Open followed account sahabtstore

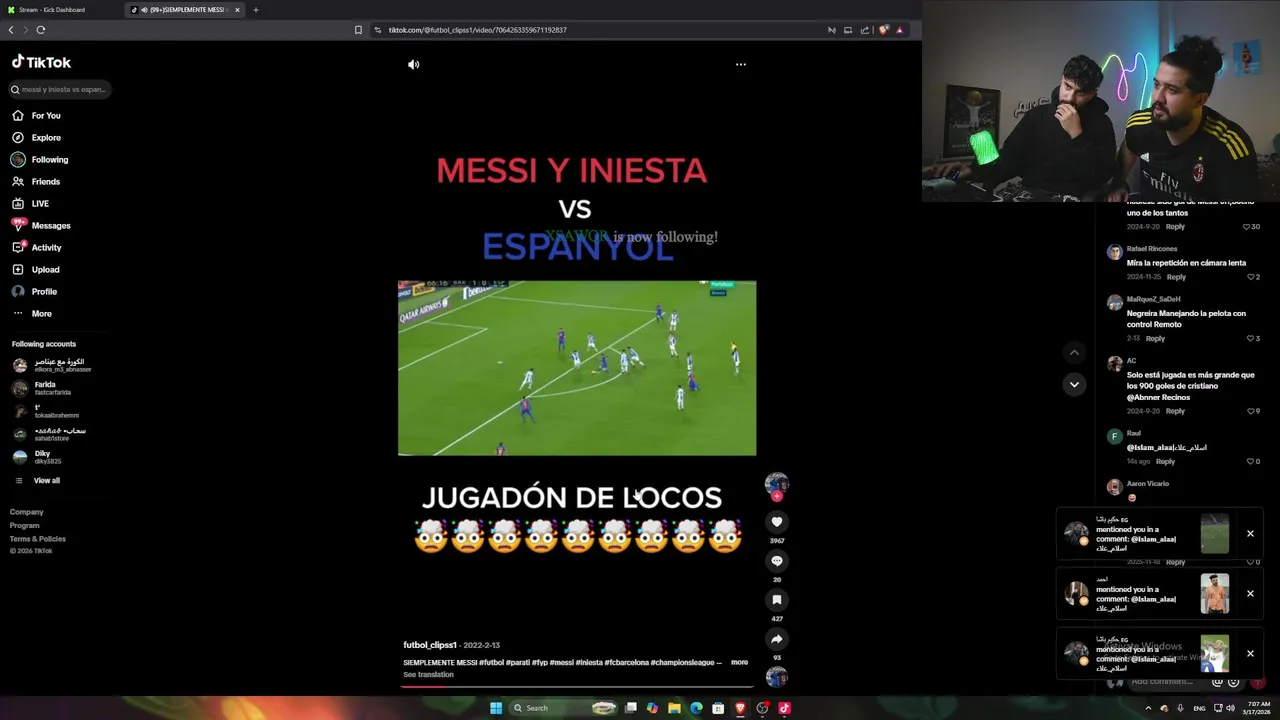[x=50, y=434]
